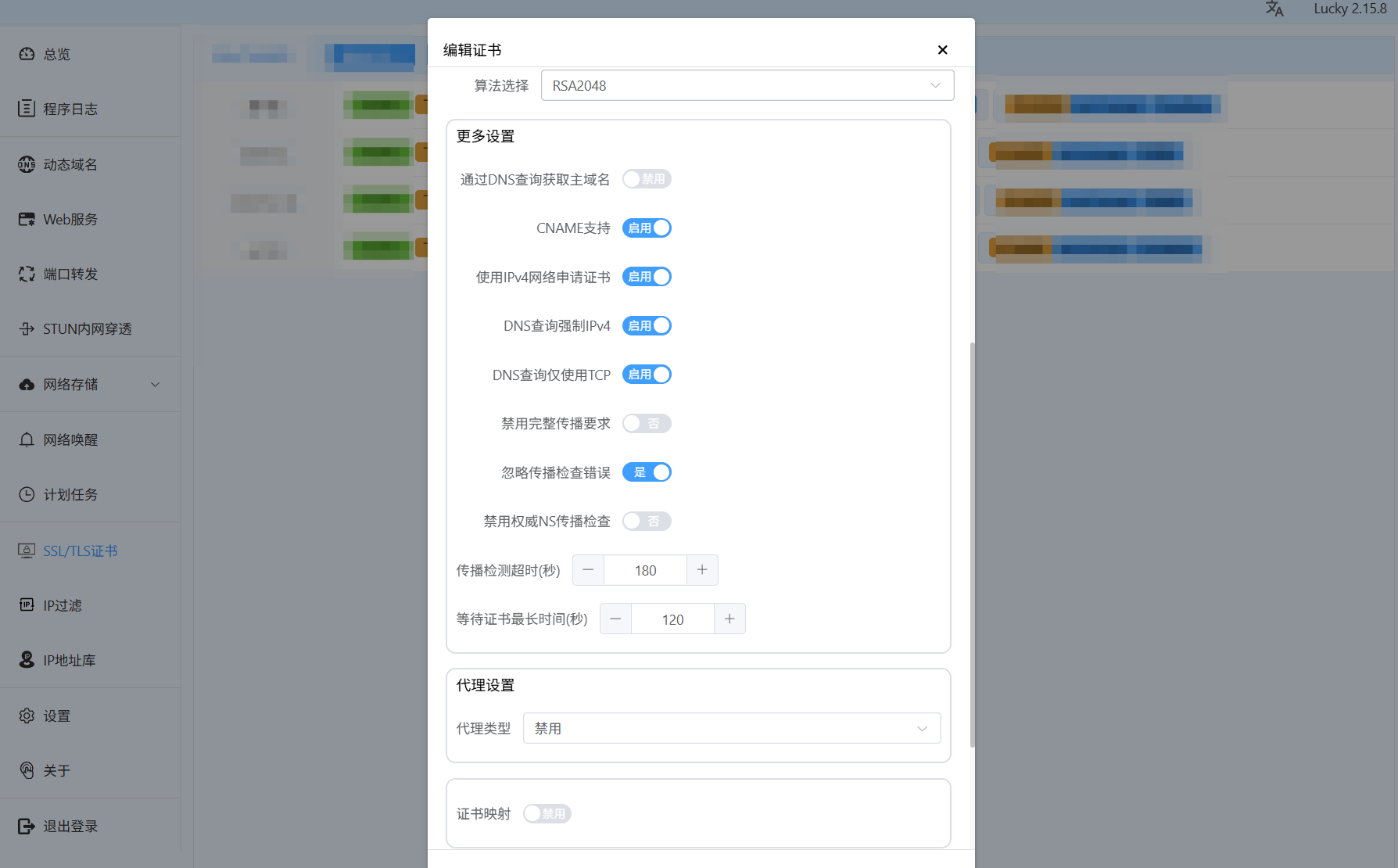Open IP过滤 from the sidebar

(63, 605)
